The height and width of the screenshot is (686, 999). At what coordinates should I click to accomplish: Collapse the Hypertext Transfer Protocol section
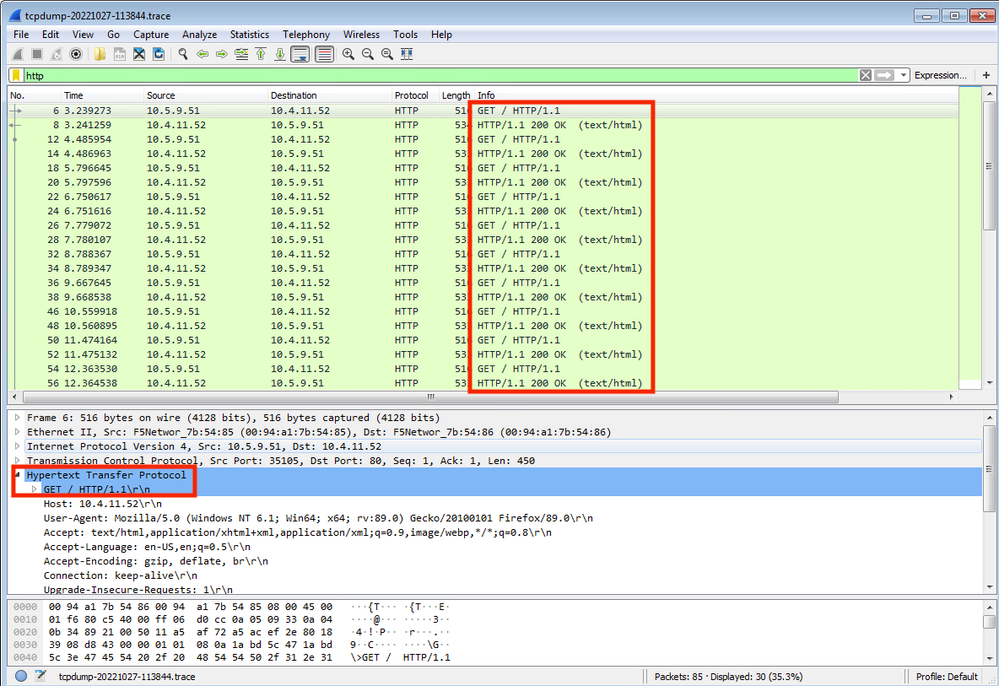coord(16,475)
